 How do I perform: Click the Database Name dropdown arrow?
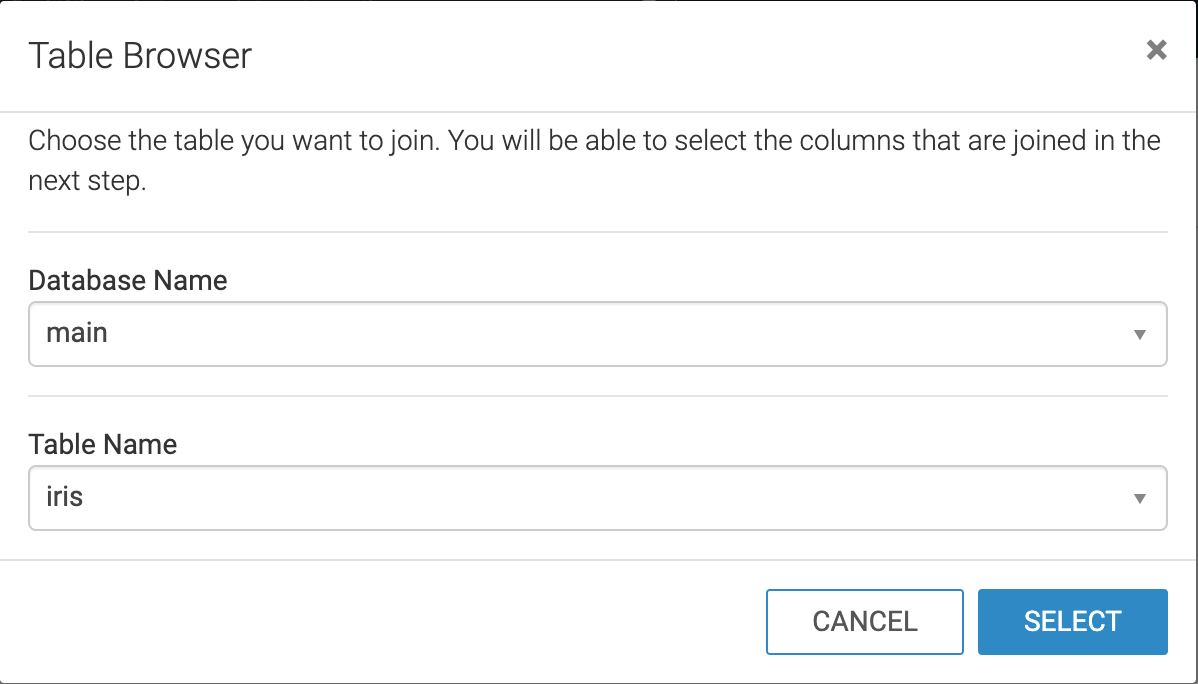pyautogui.click(x=1139, y=335)
